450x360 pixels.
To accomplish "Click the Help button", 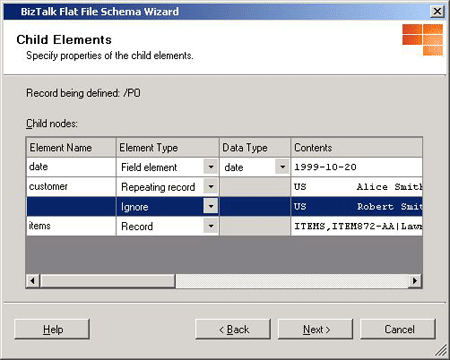I will click(52, 329).
